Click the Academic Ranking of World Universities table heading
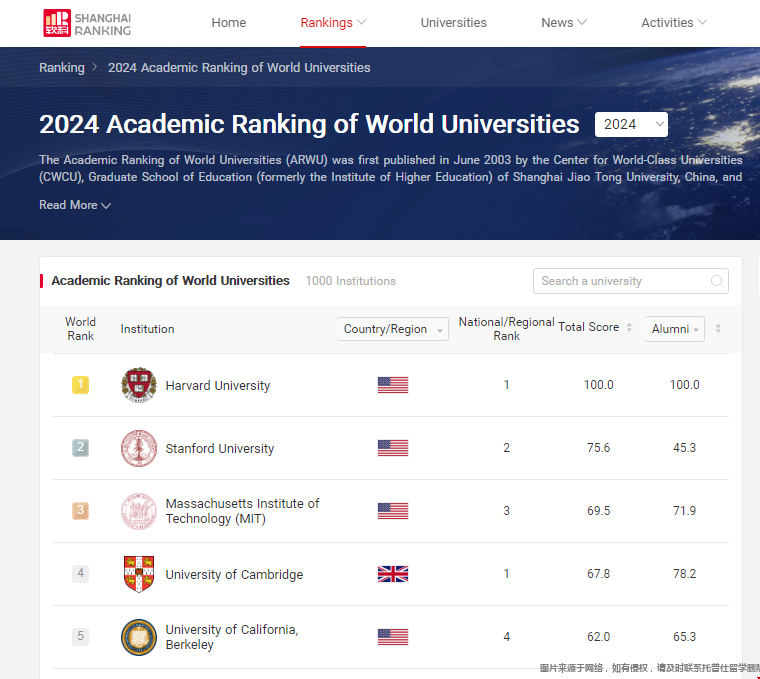760x679 pixels. tap(171, 281)
